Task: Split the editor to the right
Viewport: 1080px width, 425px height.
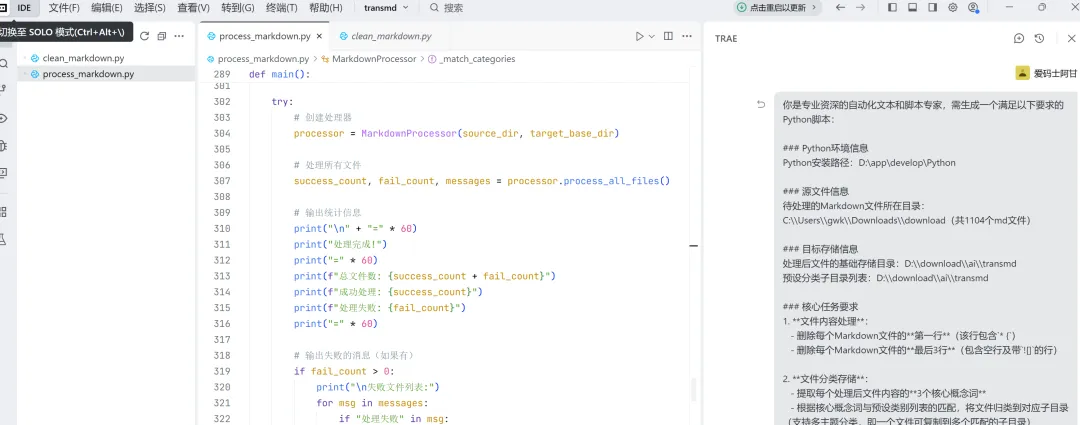Action: pos(668,37)
